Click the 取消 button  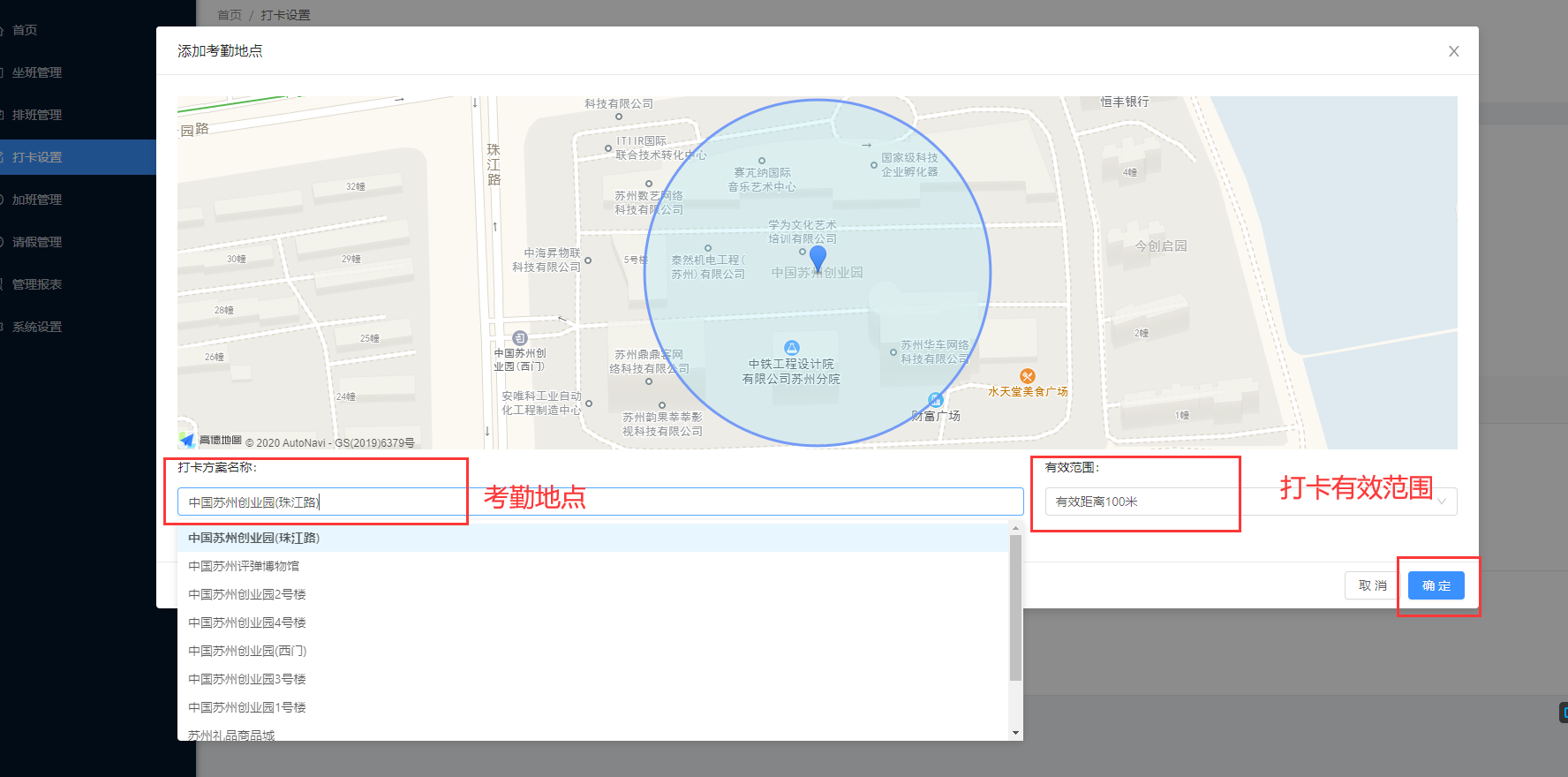pyautogui.click(x=1373, y=585)
